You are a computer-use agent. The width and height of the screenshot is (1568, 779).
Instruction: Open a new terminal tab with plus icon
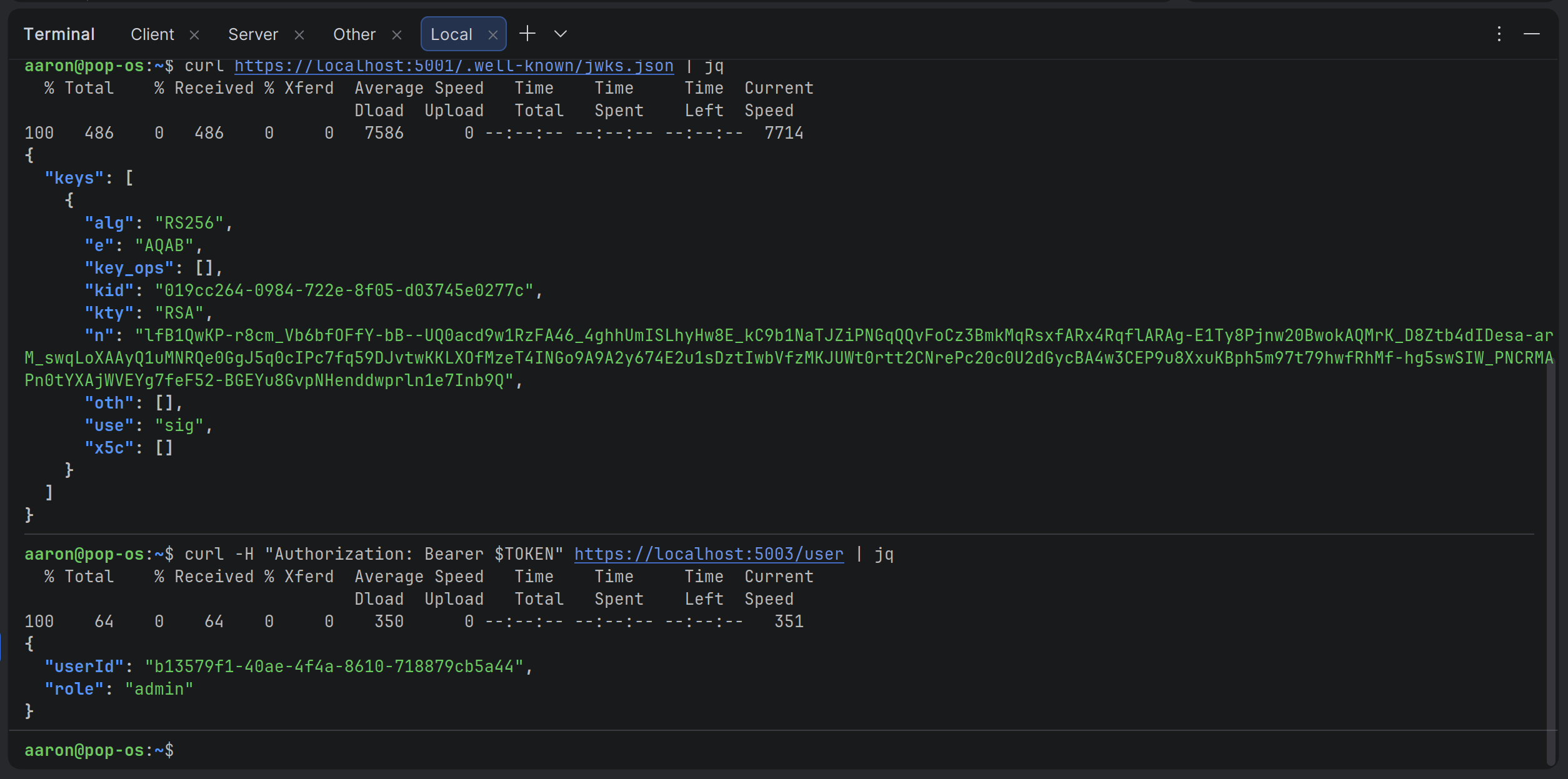(527, 34)
